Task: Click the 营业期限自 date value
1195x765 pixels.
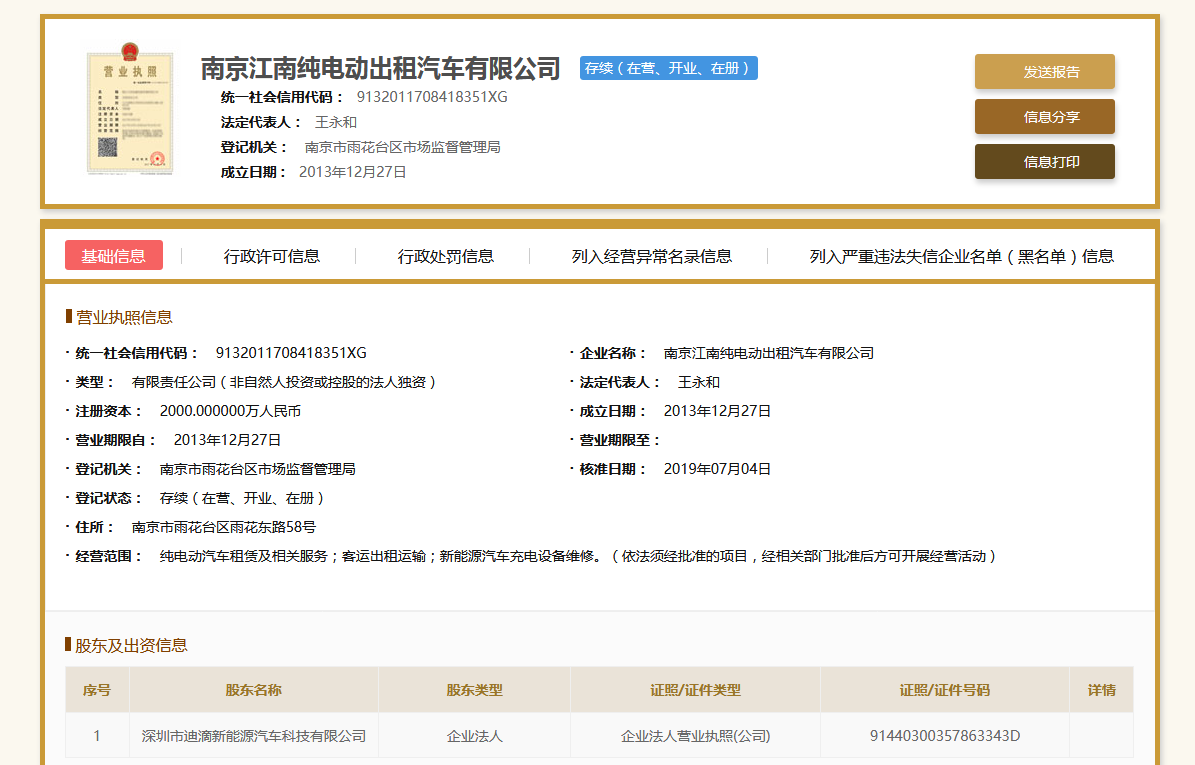Action: [x=227, y=440]
